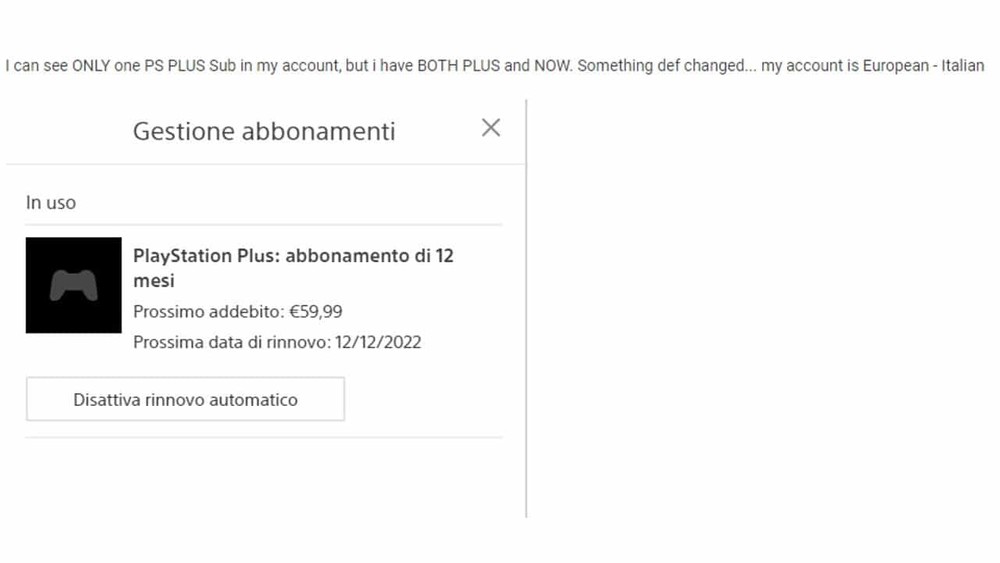
Task: Click the word mesi in the title
Action: tap(154, 281)
